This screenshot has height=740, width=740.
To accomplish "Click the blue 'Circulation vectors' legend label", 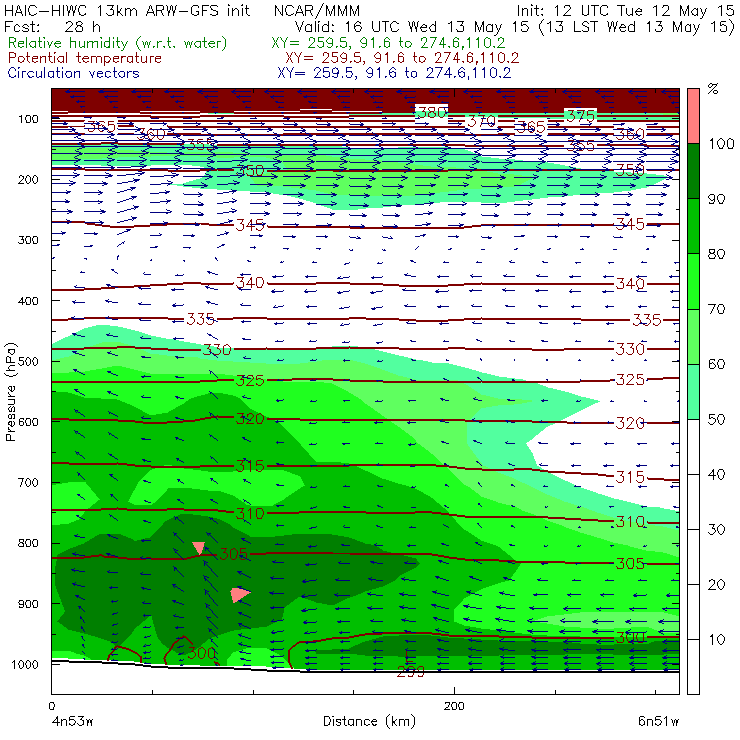I will click(x=74, y=73).
